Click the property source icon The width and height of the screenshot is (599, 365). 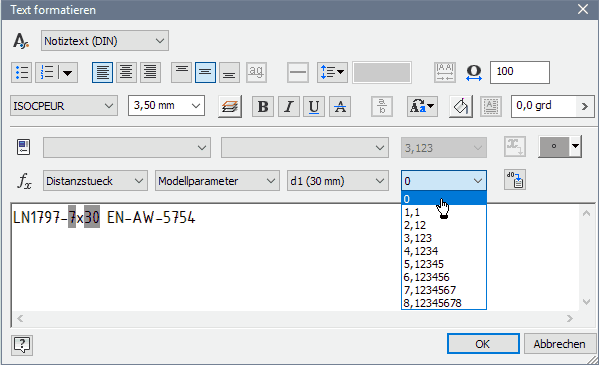coord(23,147)
